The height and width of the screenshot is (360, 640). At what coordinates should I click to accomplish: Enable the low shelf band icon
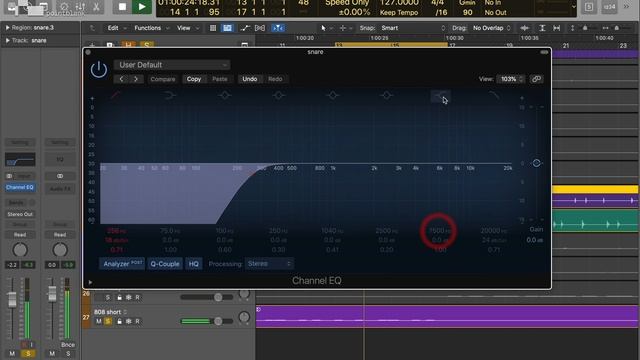click(x=170, y=95)
